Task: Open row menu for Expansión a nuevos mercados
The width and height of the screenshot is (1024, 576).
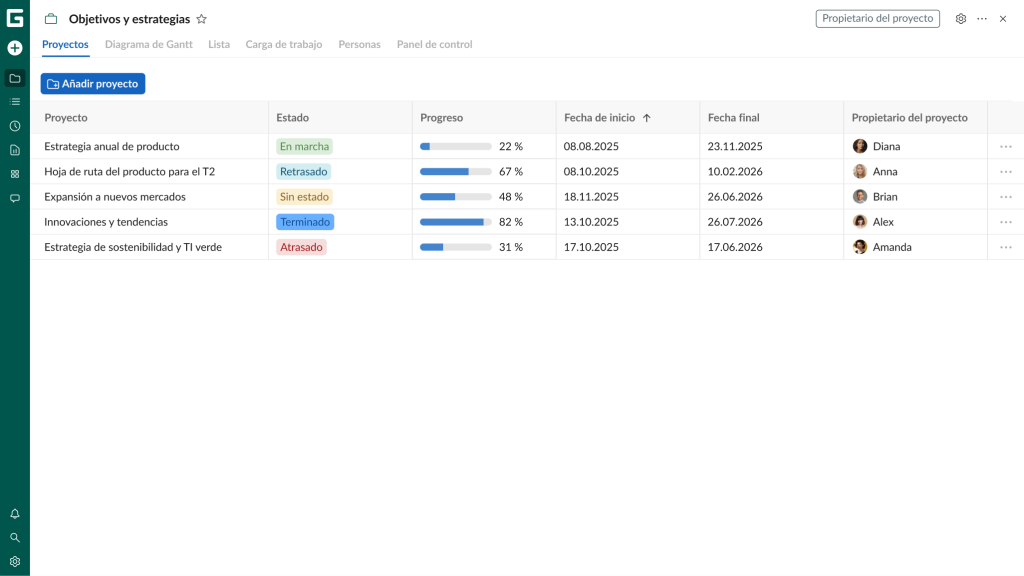Action: click(1006, 197)
